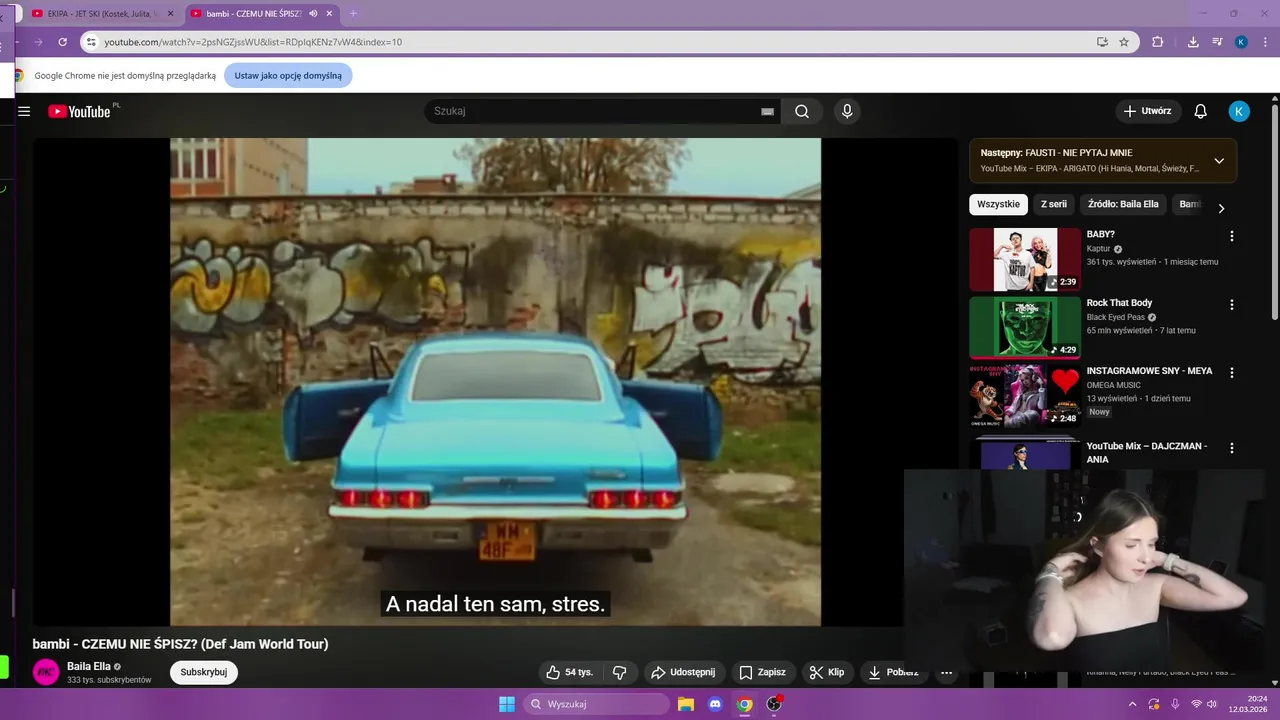Open Chrome media controls icon

1217,42
